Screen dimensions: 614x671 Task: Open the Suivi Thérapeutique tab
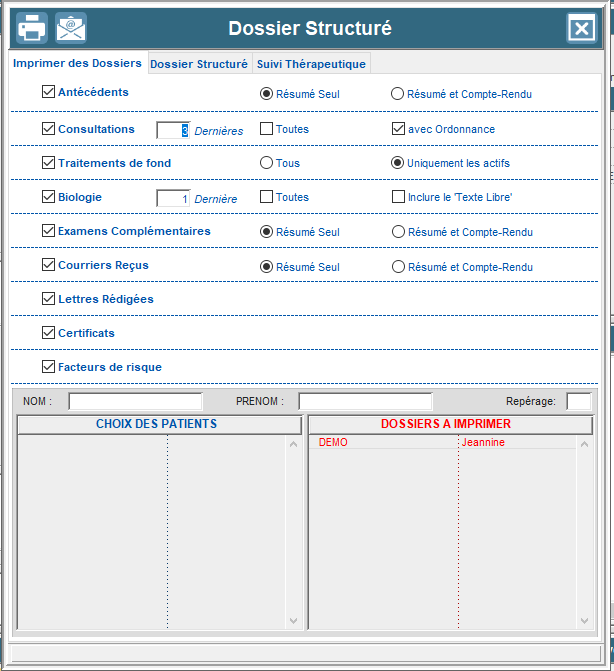point(311,64)
